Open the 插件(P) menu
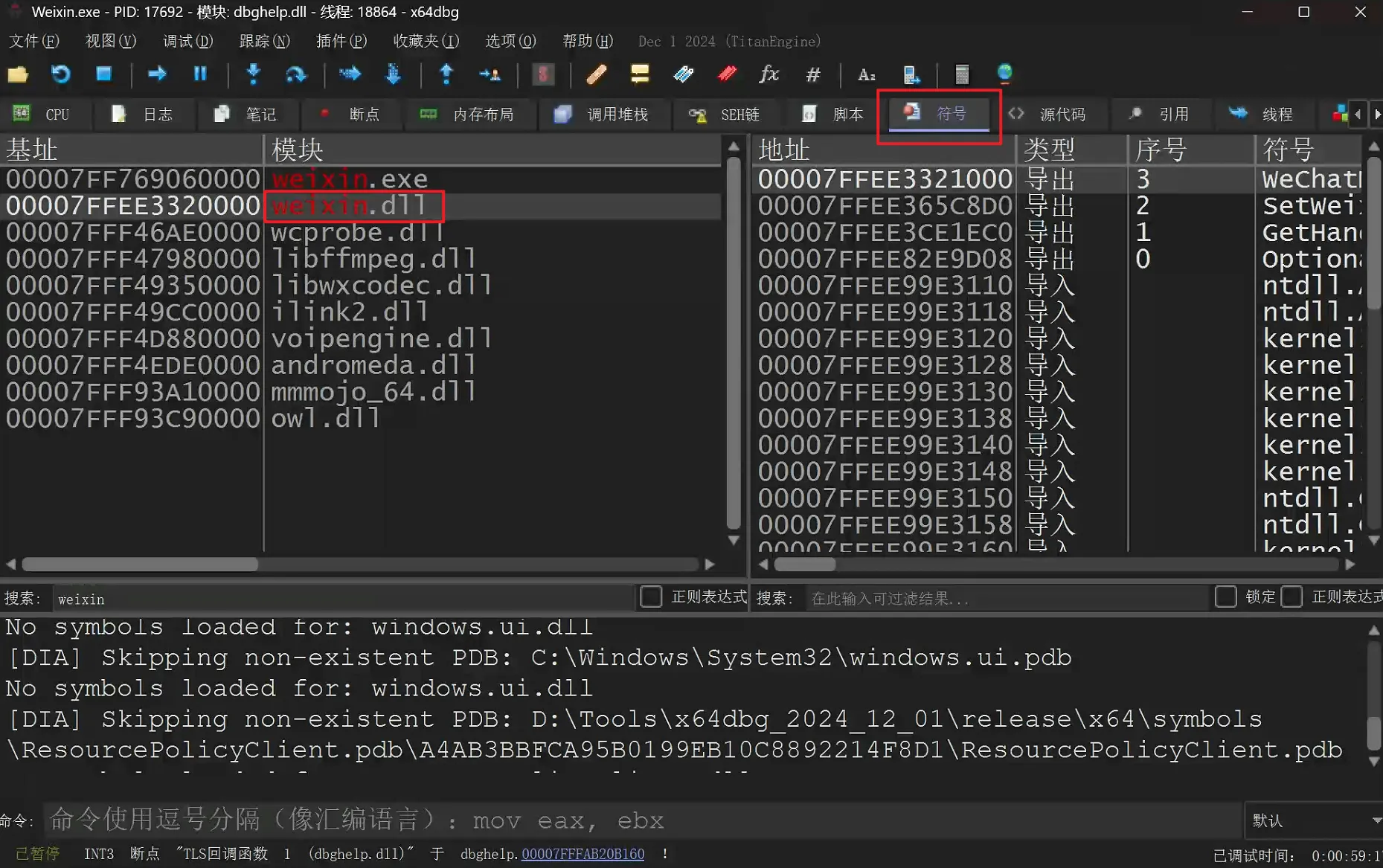This screenshot has width=1383, height=868. coord(341,41)
